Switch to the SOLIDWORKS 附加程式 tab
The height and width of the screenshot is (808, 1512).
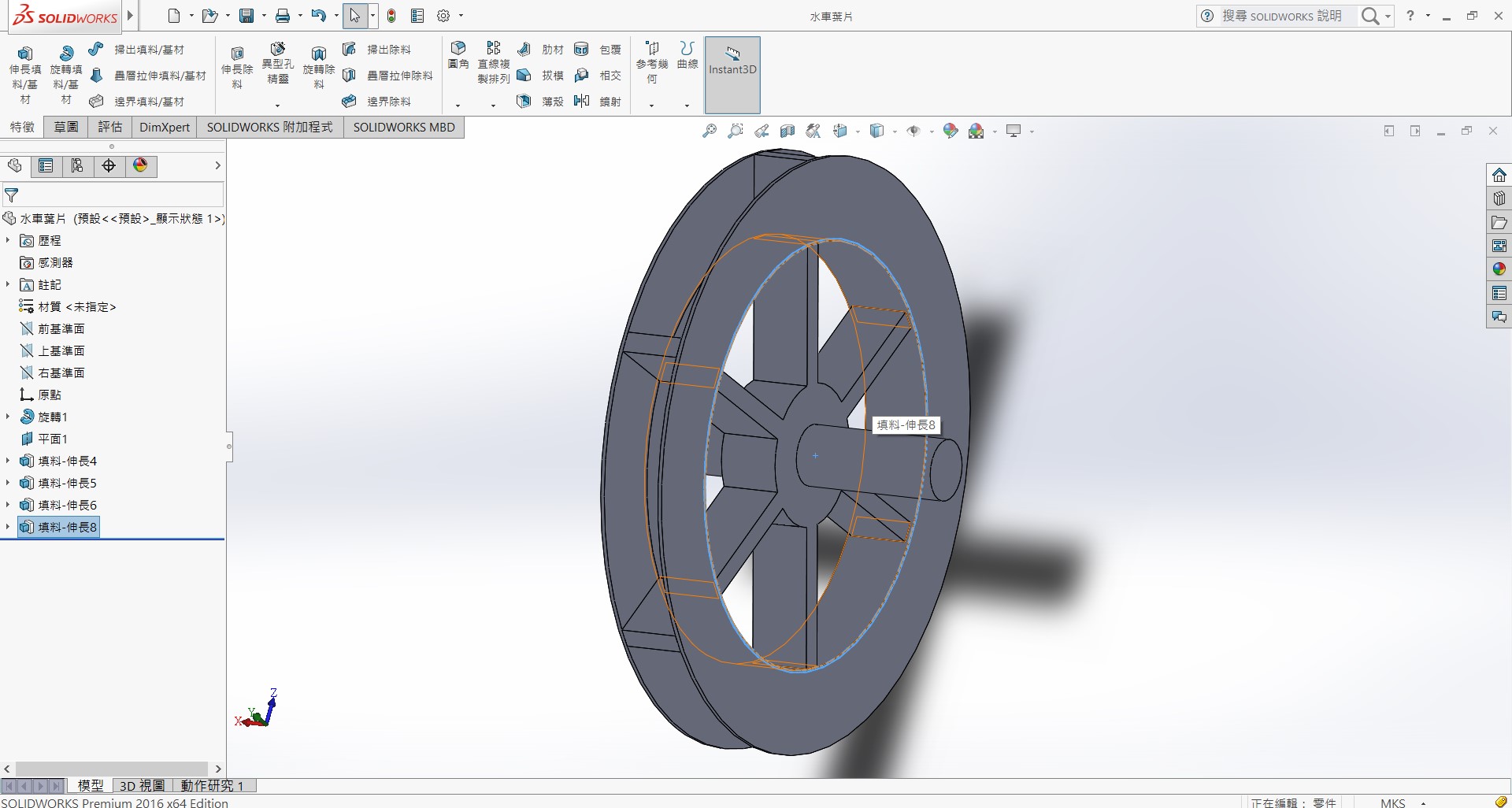tap(270, 127)
